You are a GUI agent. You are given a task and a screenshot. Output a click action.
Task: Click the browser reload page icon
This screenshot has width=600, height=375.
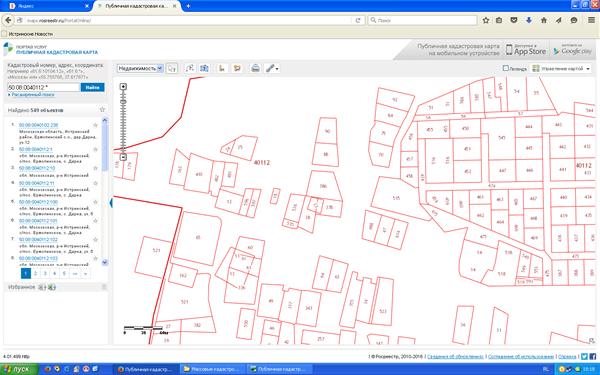tap(358, 20)
